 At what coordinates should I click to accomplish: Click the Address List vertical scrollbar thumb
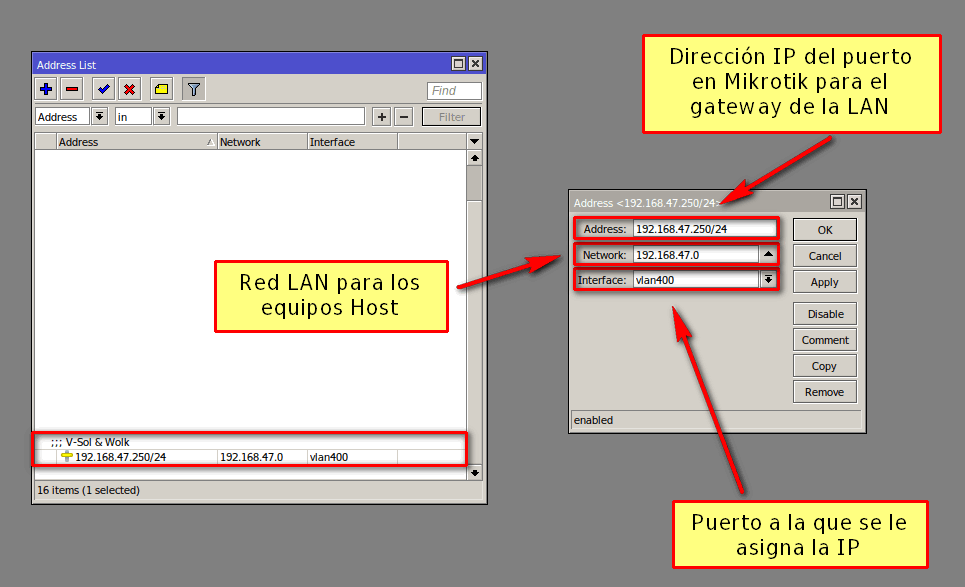point(474,183)
